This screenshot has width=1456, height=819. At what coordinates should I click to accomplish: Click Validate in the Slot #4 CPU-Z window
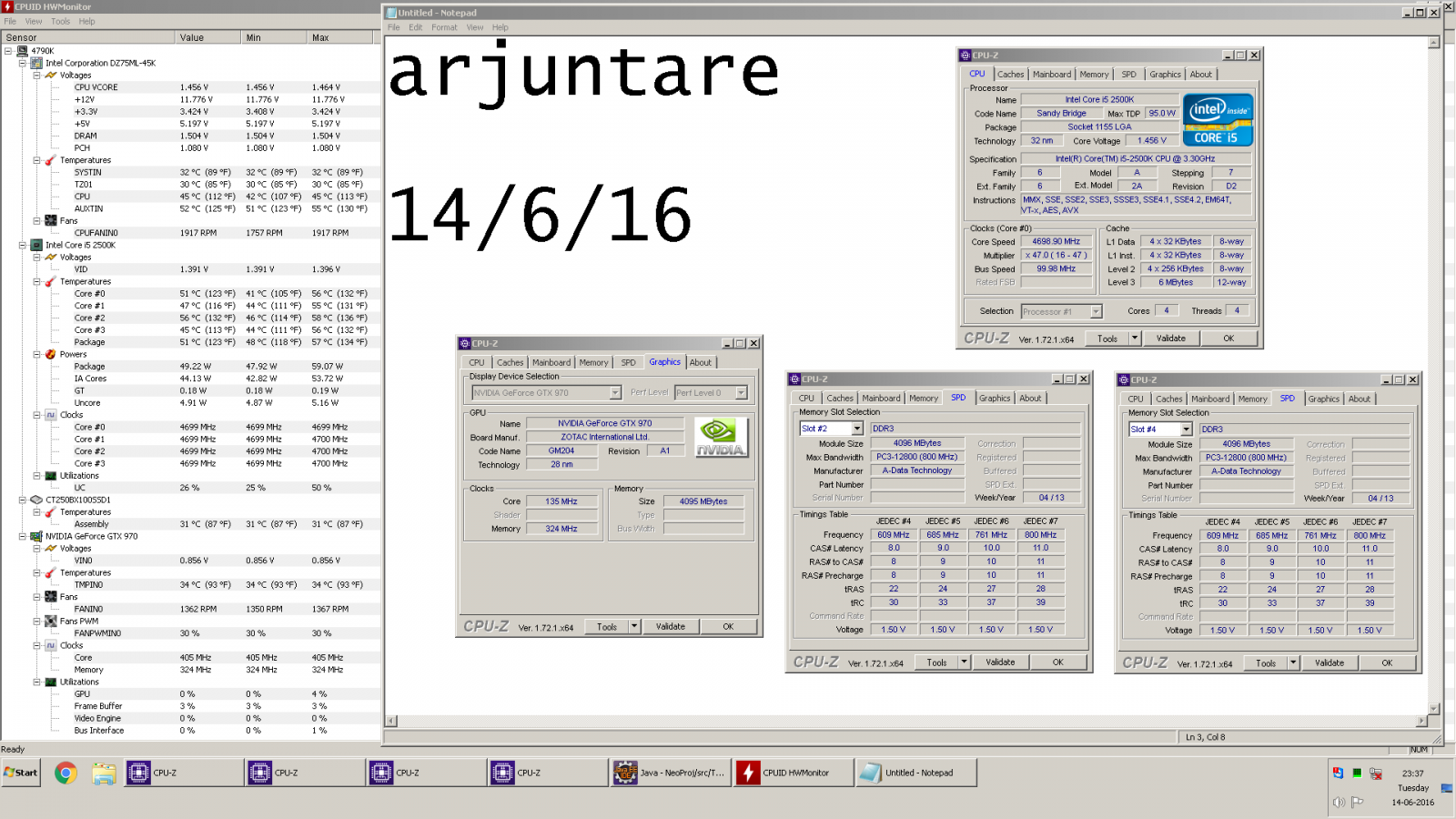(1330, 662)
